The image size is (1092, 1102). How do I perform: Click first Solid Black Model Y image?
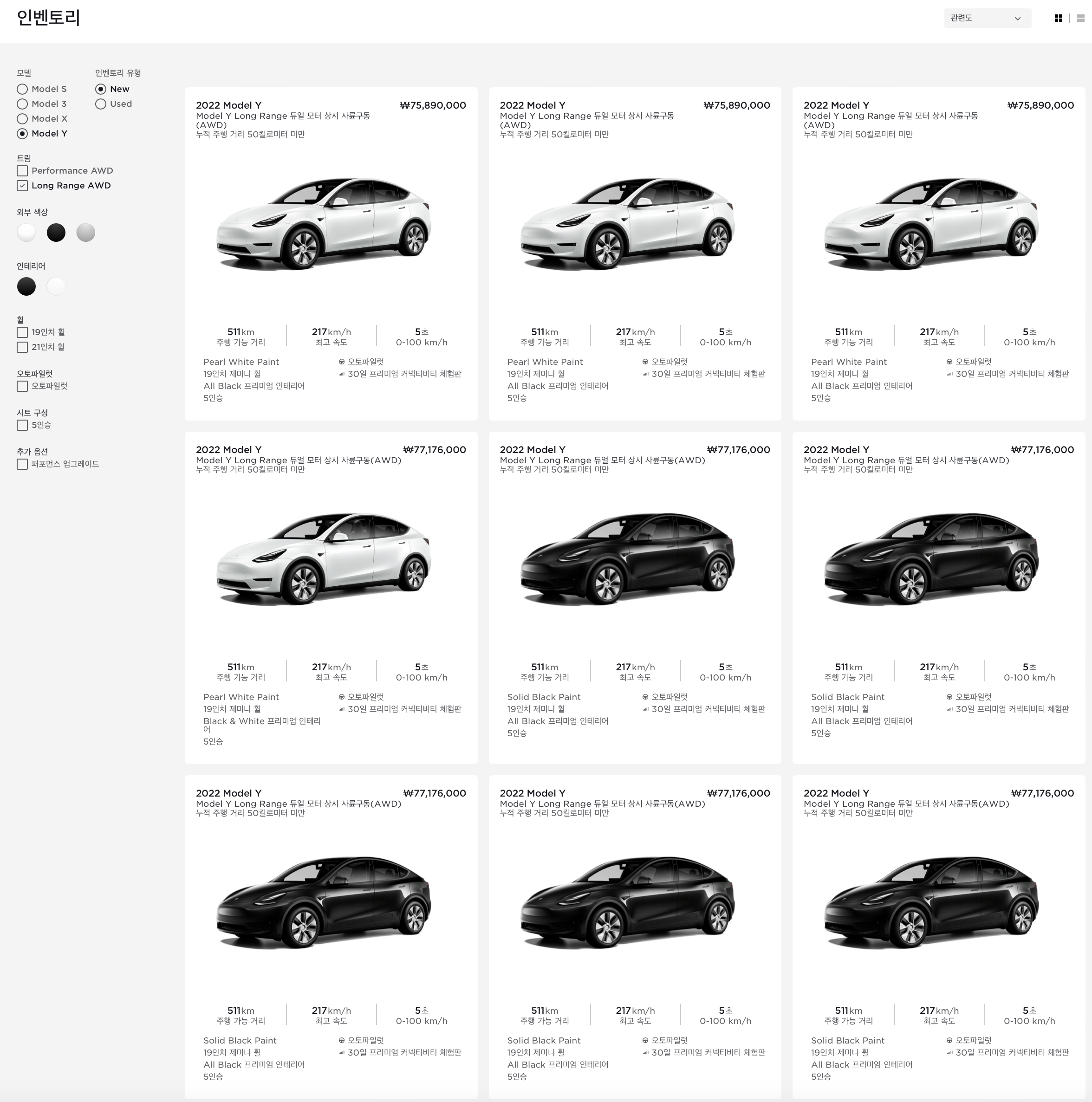628,559
